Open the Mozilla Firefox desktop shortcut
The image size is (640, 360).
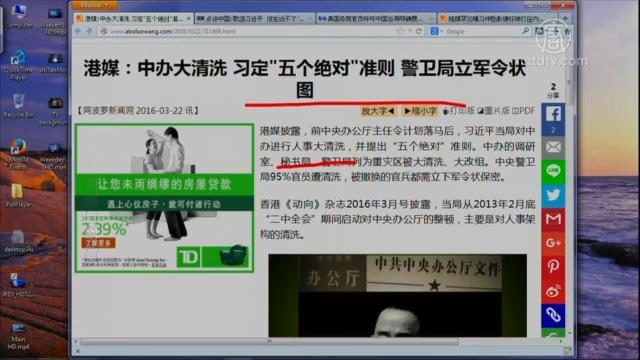18,154
